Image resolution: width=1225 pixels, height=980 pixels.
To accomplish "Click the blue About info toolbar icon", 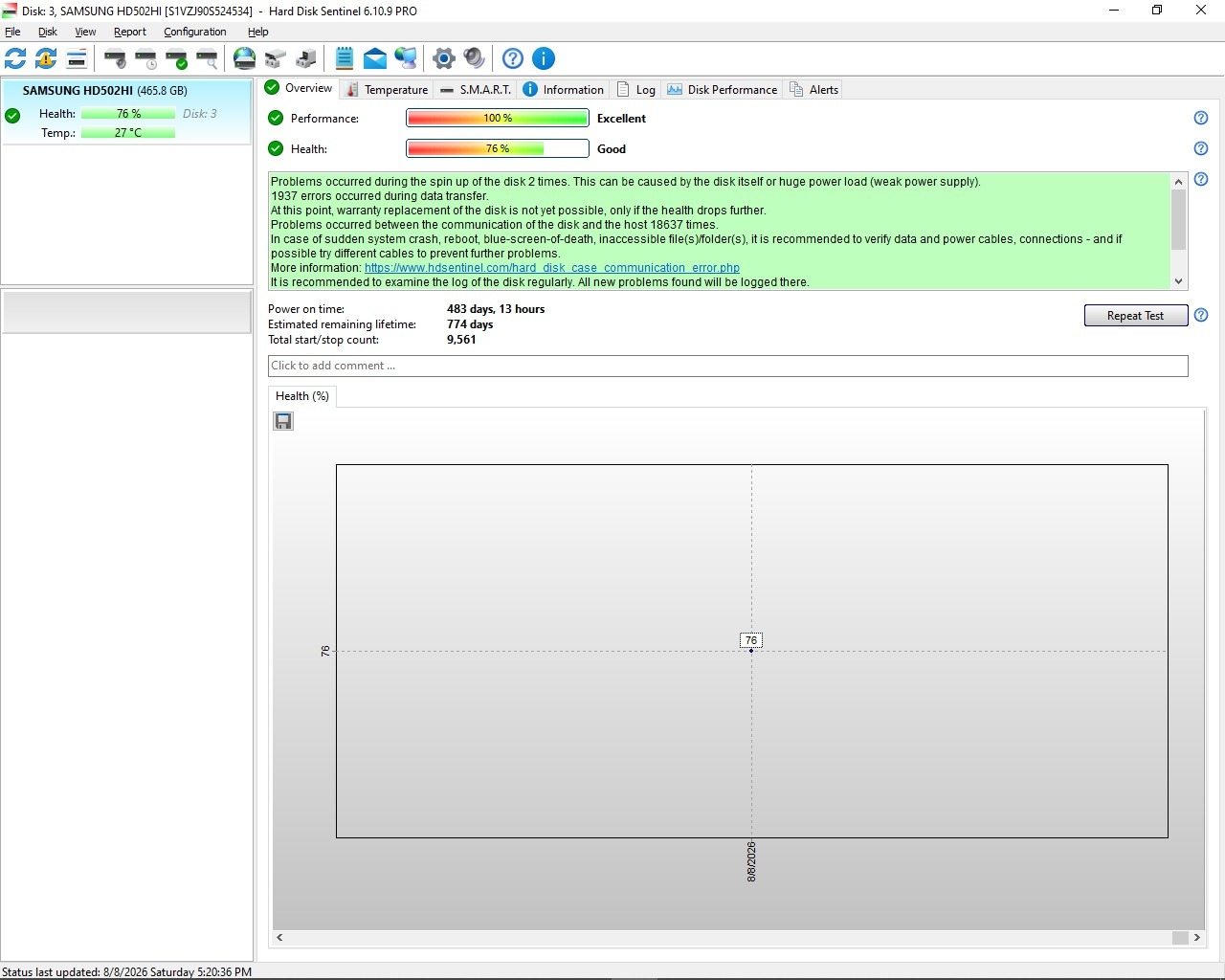I will tap(544, 58).
